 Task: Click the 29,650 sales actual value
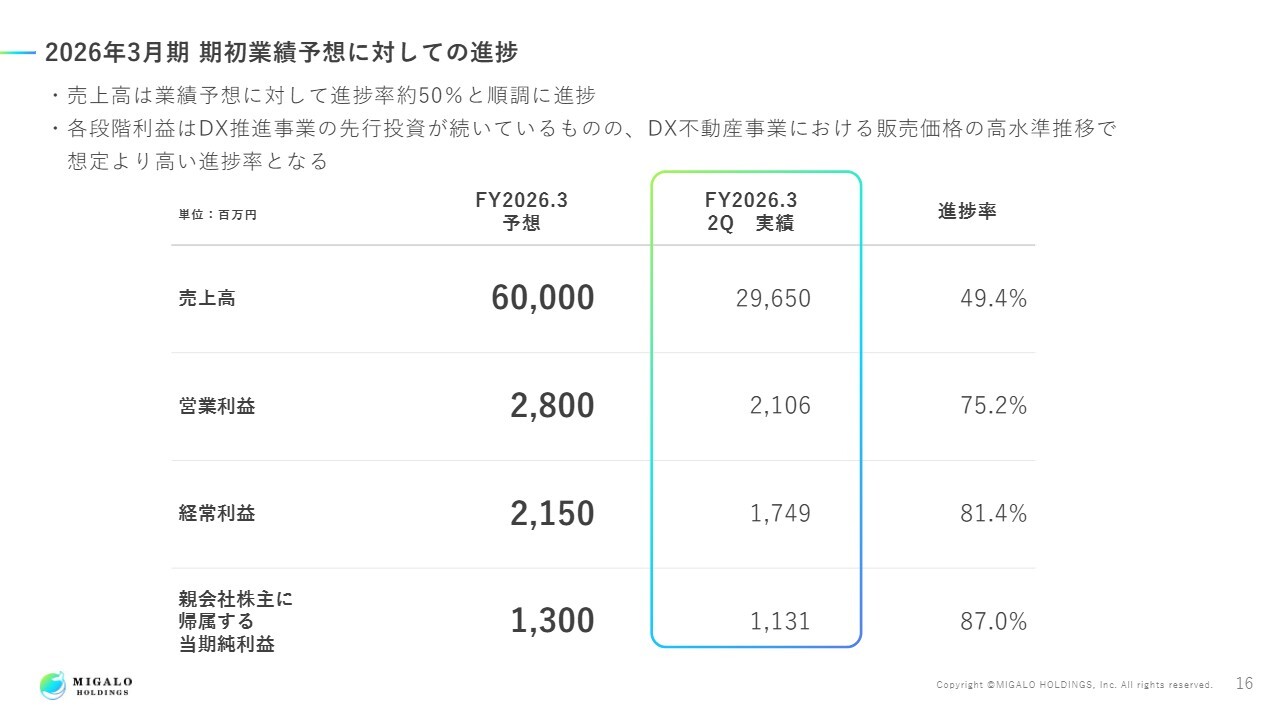click(773, 298)
